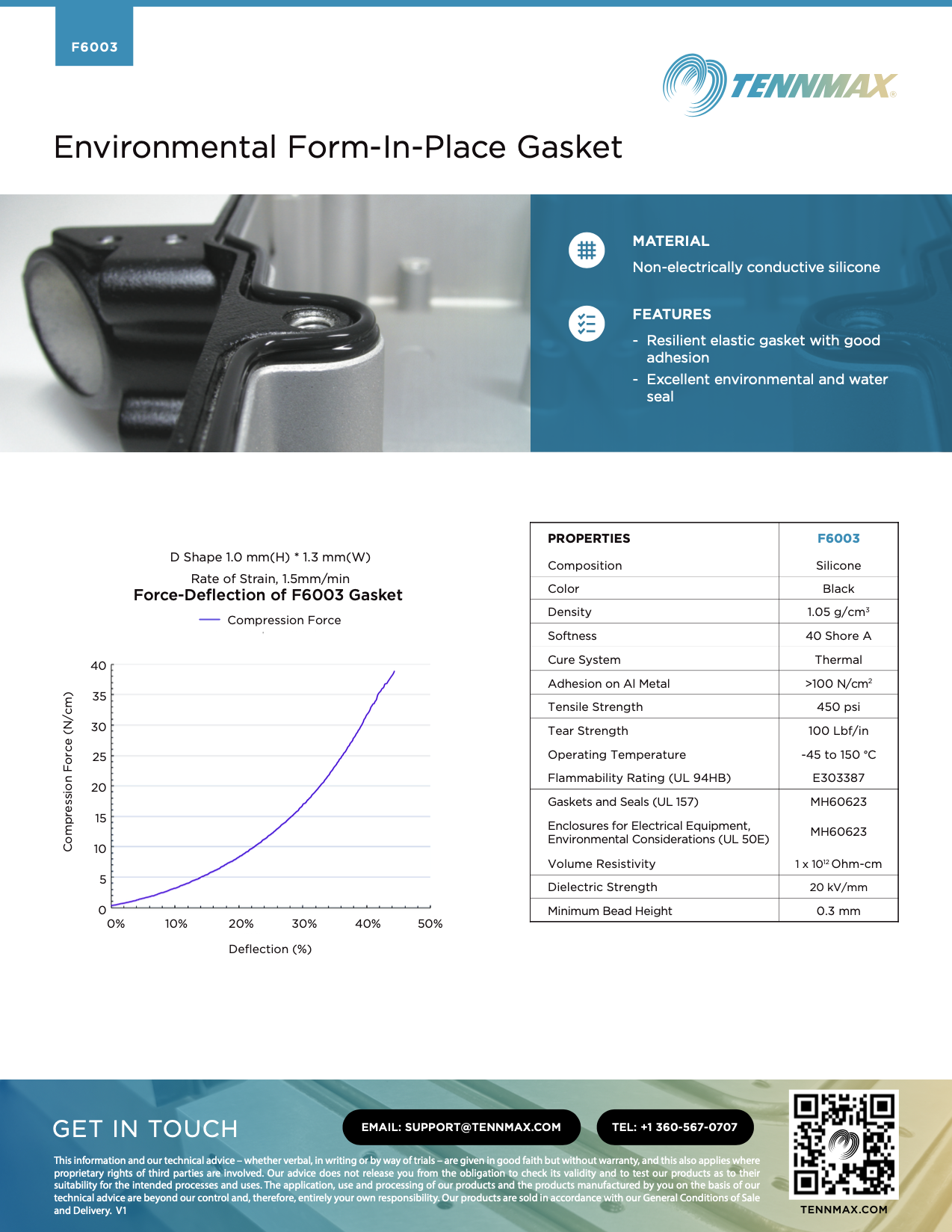Click the disclaimer paragraph in footer

407,1186
